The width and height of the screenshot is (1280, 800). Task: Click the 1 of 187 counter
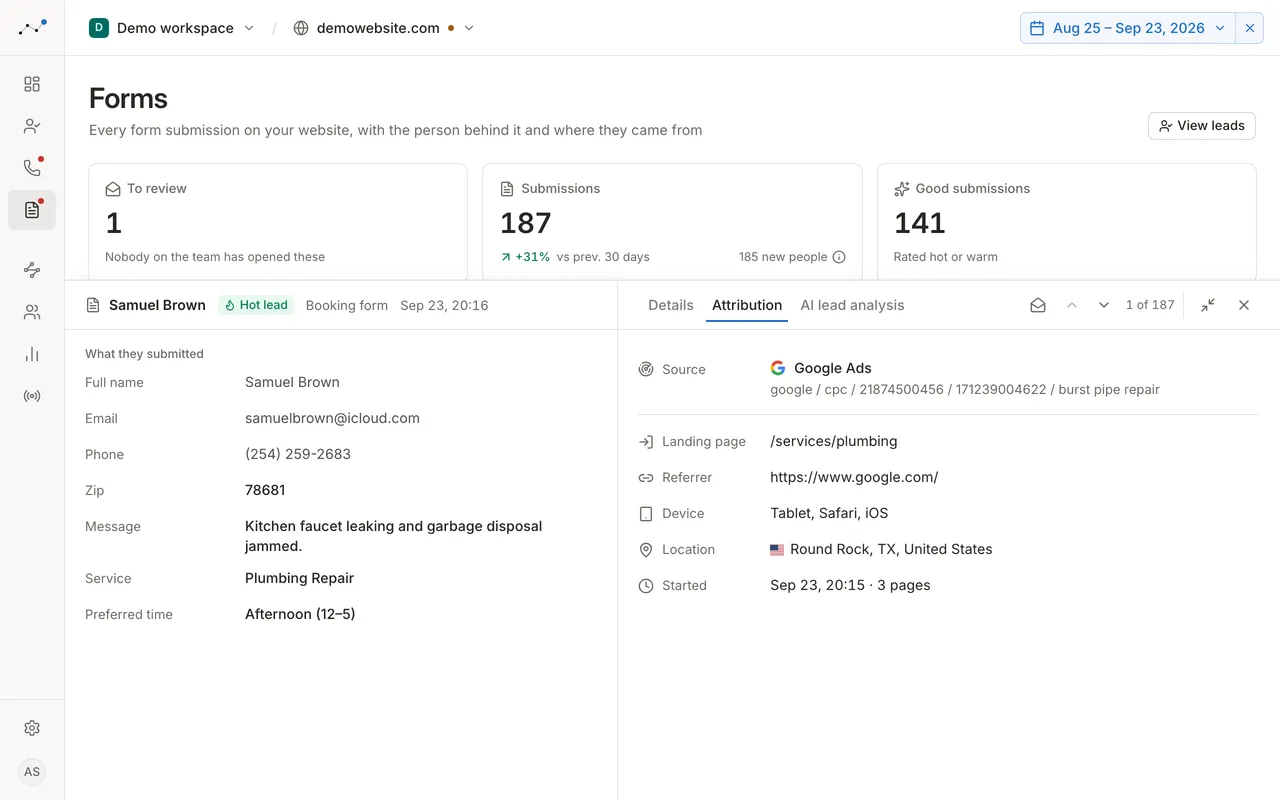[x=1150, y=305]
